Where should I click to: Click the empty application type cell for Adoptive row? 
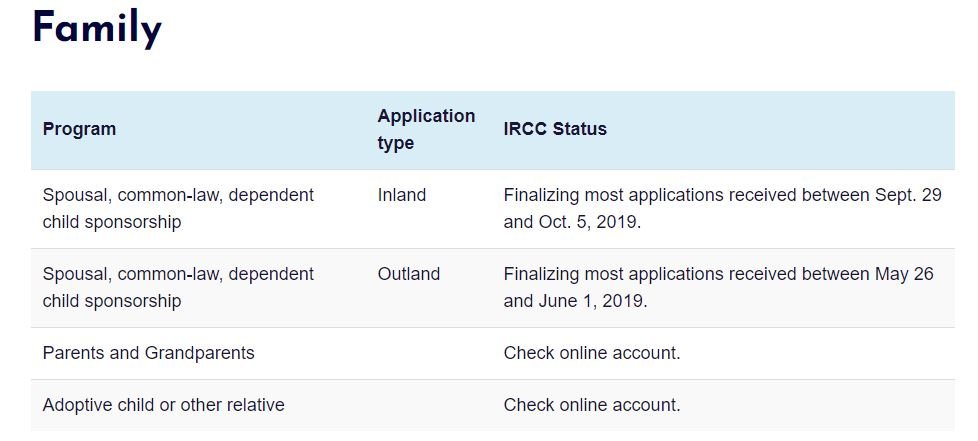[x=429, y=405]
